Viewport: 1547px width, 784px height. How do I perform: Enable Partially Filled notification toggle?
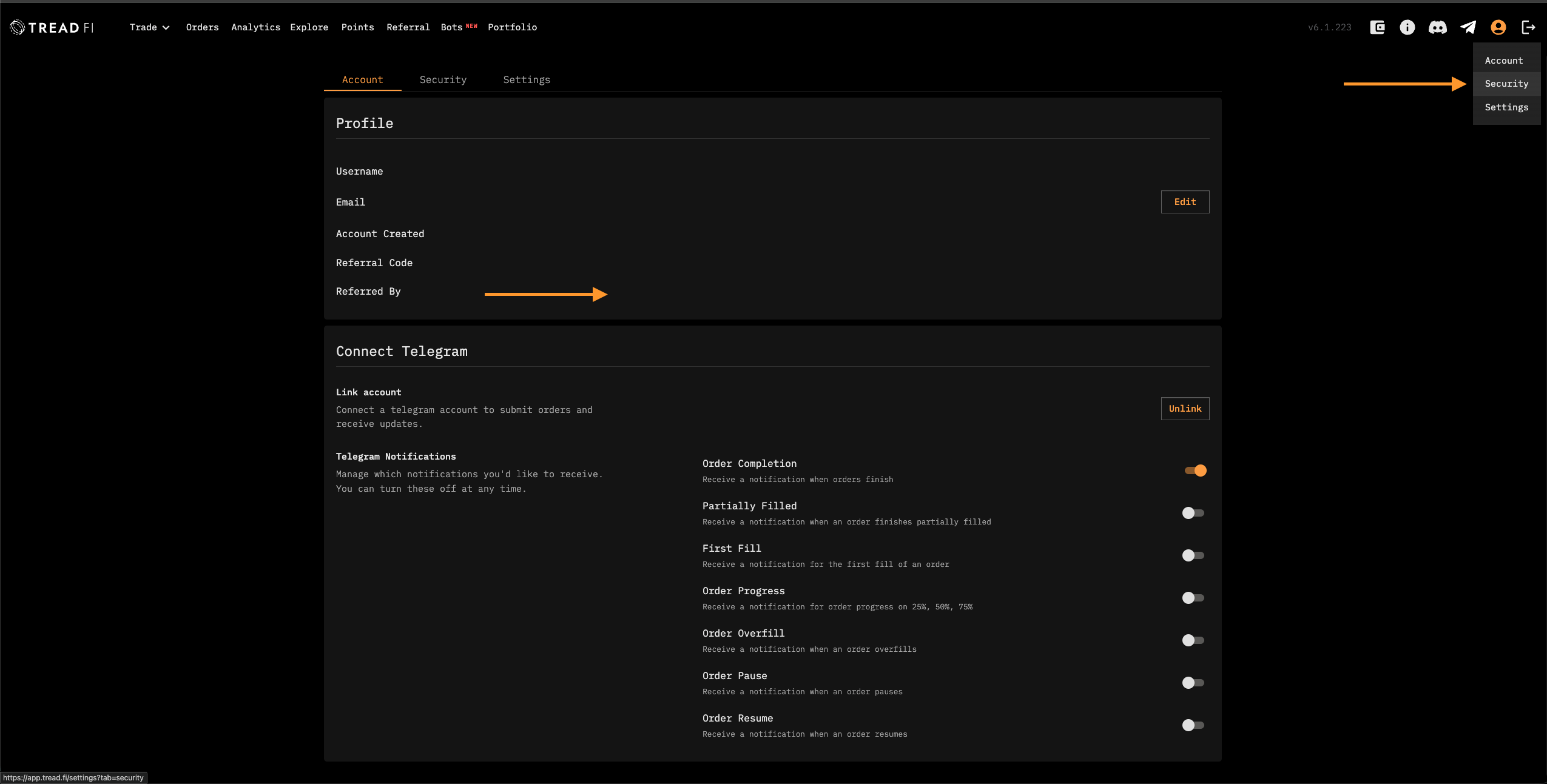(1193, 513)
